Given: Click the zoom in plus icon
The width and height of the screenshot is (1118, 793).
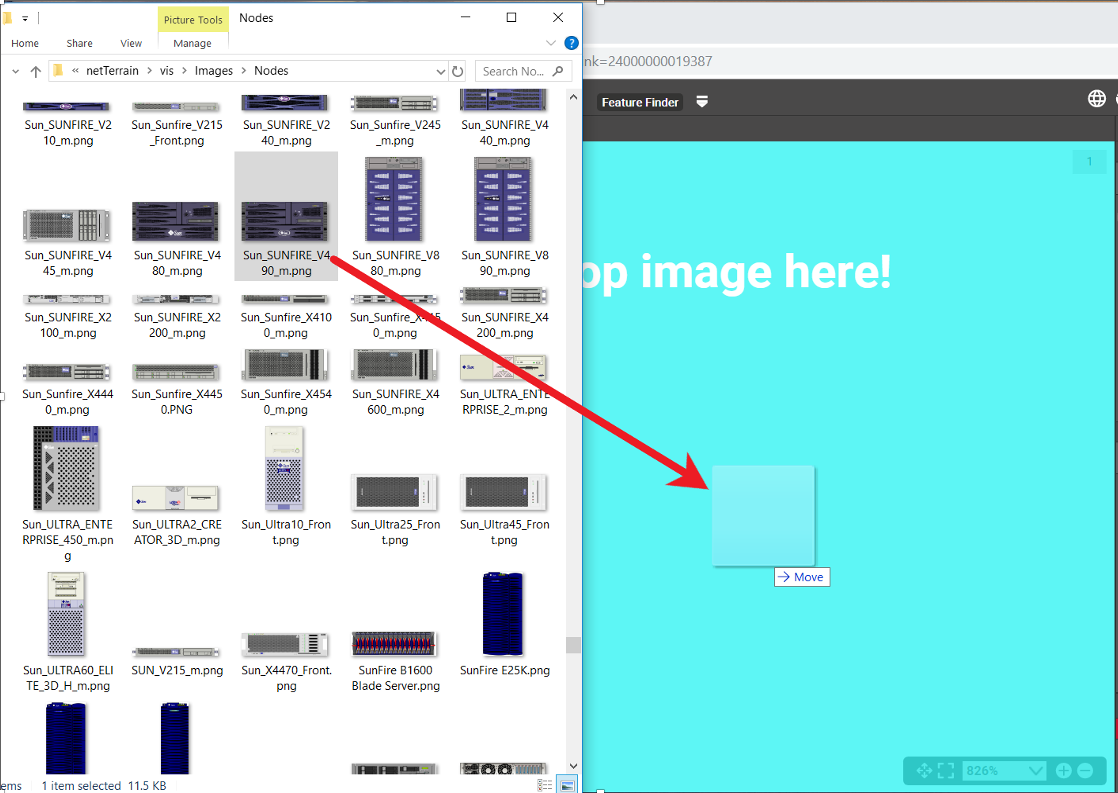Looking at the screenshot, I should (1063, 771).
